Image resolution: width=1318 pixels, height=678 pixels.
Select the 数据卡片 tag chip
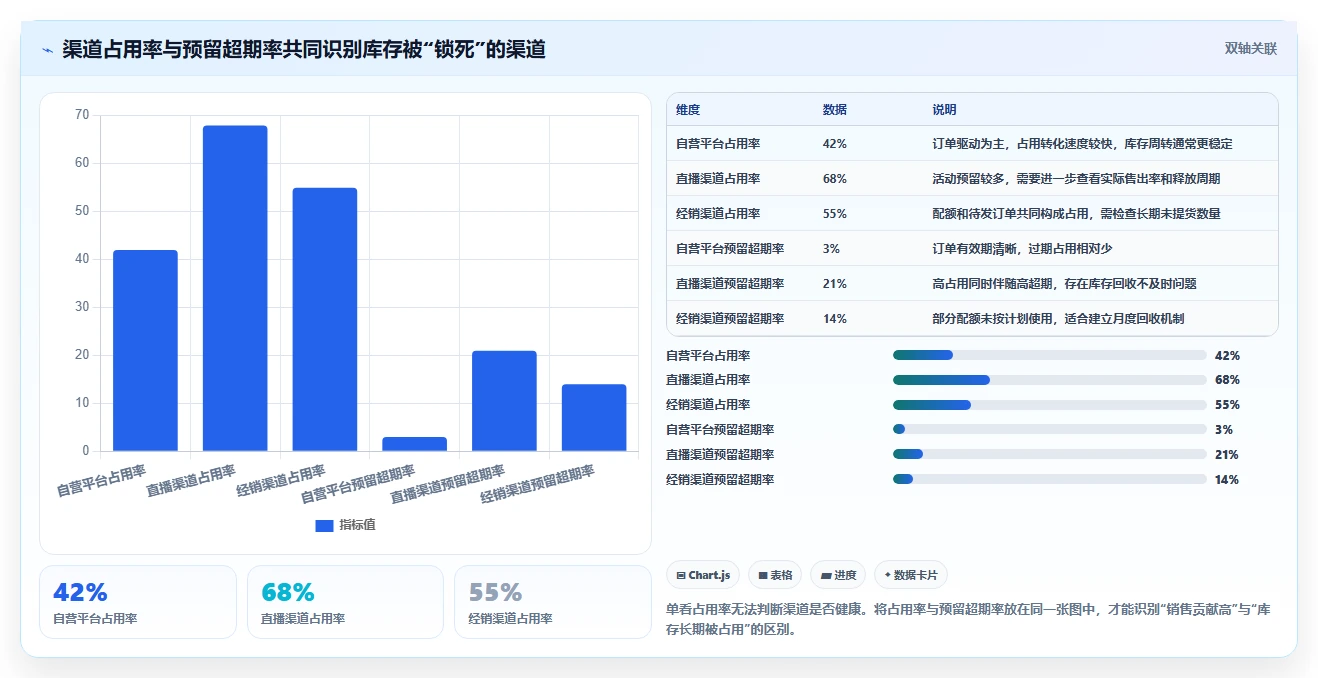[911, 575]
